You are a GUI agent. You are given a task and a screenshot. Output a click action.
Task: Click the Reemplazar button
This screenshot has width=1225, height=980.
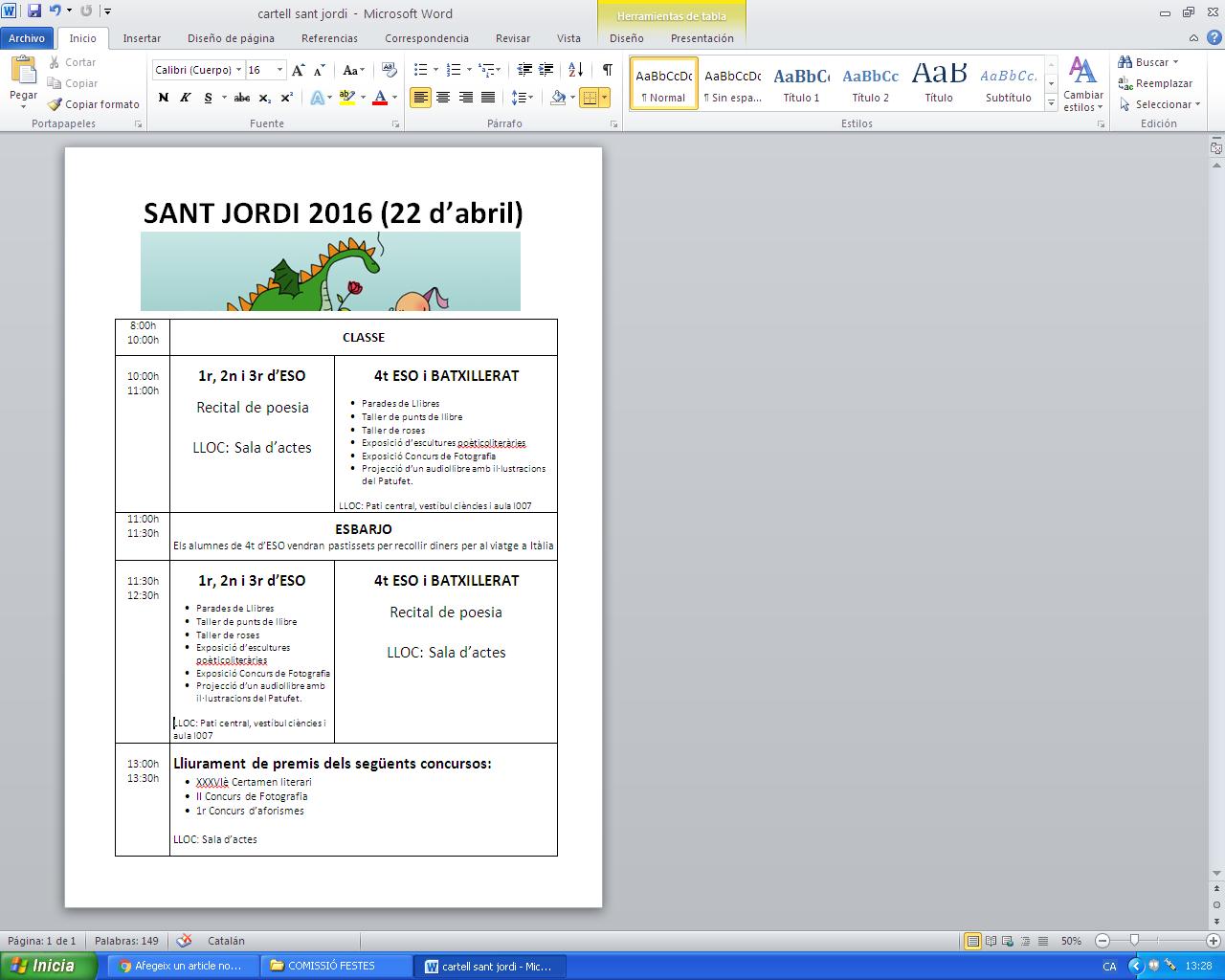(x=1156, y=83)
